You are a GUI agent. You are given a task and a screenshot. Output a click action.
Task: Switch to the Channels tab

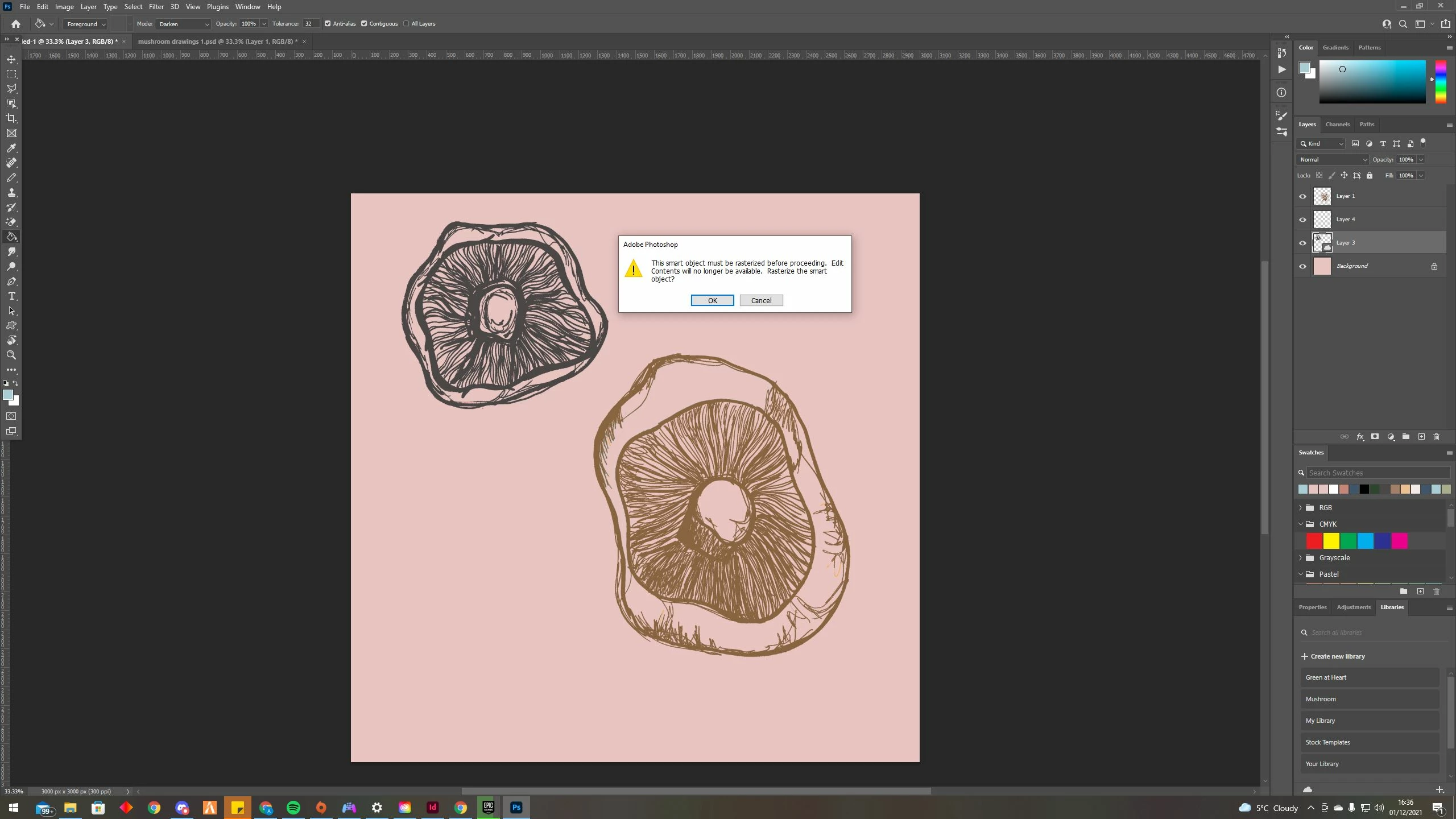tap(1337, 125)
